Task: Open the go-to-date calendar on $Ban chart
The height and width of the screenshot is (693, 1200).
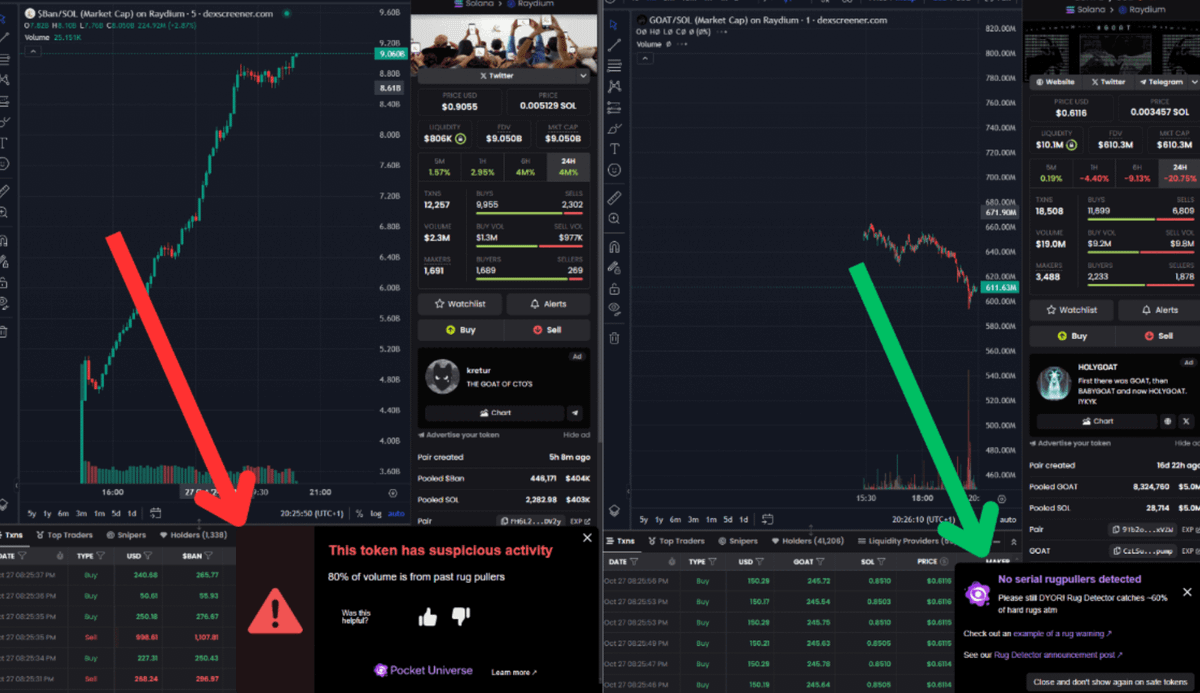Action: click(x=156, y=513)
